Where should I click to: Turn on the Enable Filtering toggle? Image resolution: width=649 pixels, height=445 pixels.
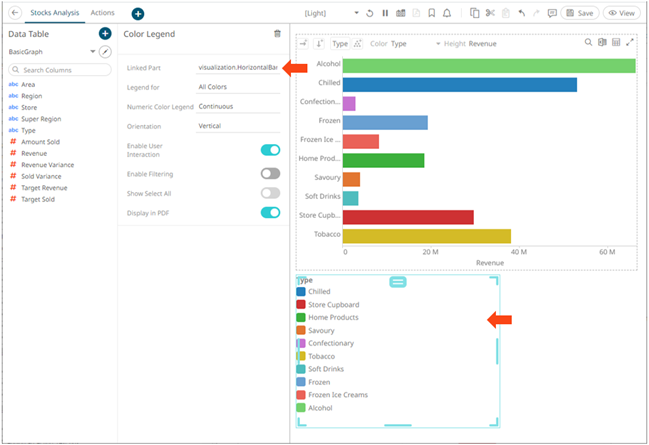(270, 173)
